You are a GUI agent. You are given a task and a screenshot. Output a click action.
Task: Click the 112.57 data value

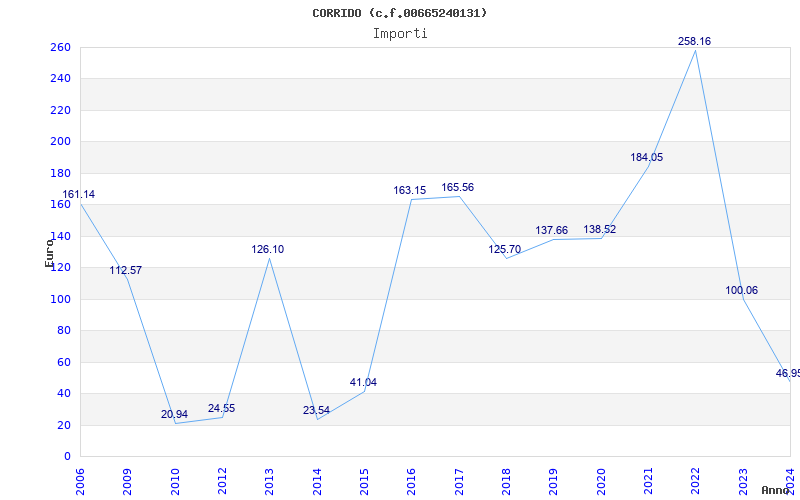[x=126, y=270]
